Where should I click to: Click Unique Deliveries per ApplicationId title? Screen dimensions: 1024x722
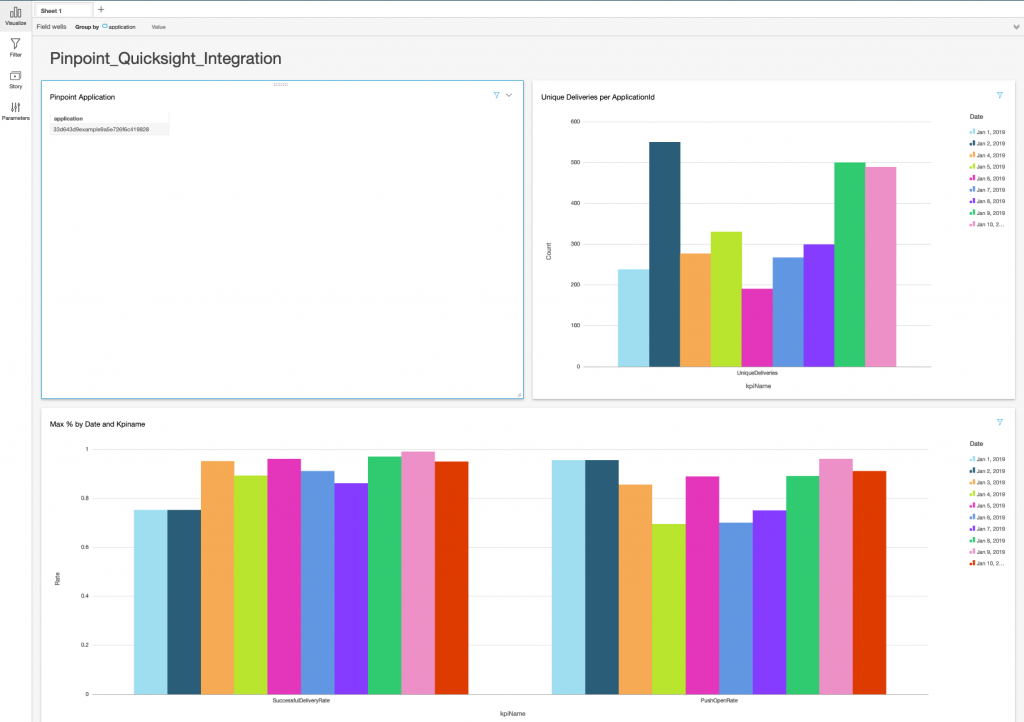click(x=598, y=97)
